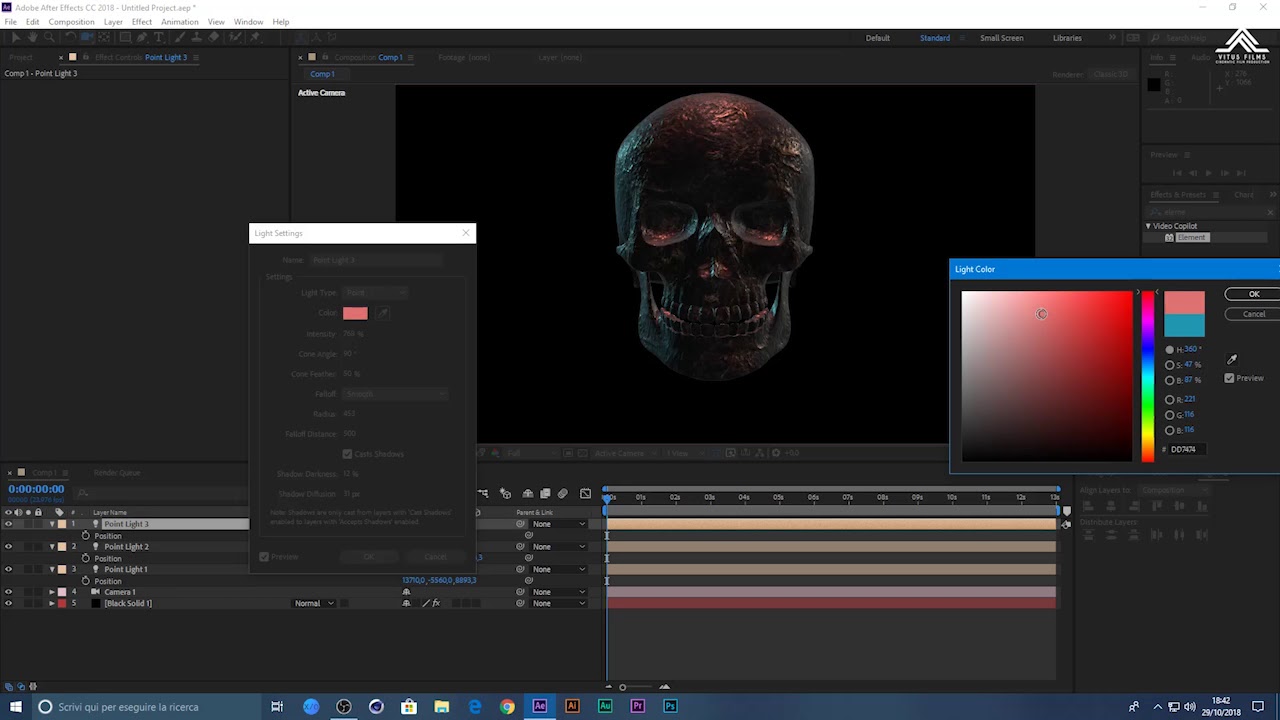Toggle the Position stopwatch under Point Light 3

86,536
